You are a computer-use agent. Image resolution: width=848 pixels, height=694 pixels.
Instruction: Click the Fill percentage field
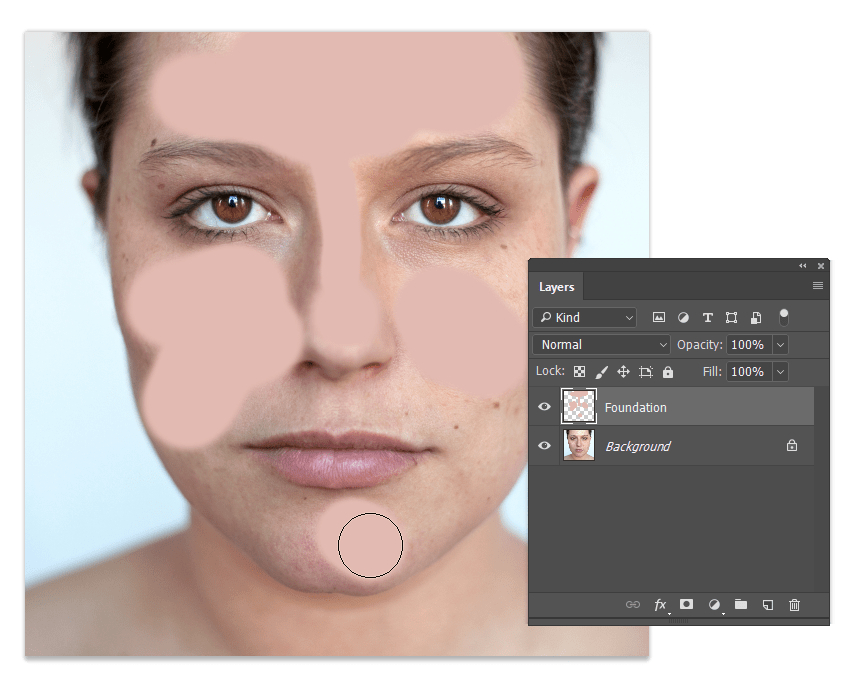click(x=747, y=372)
